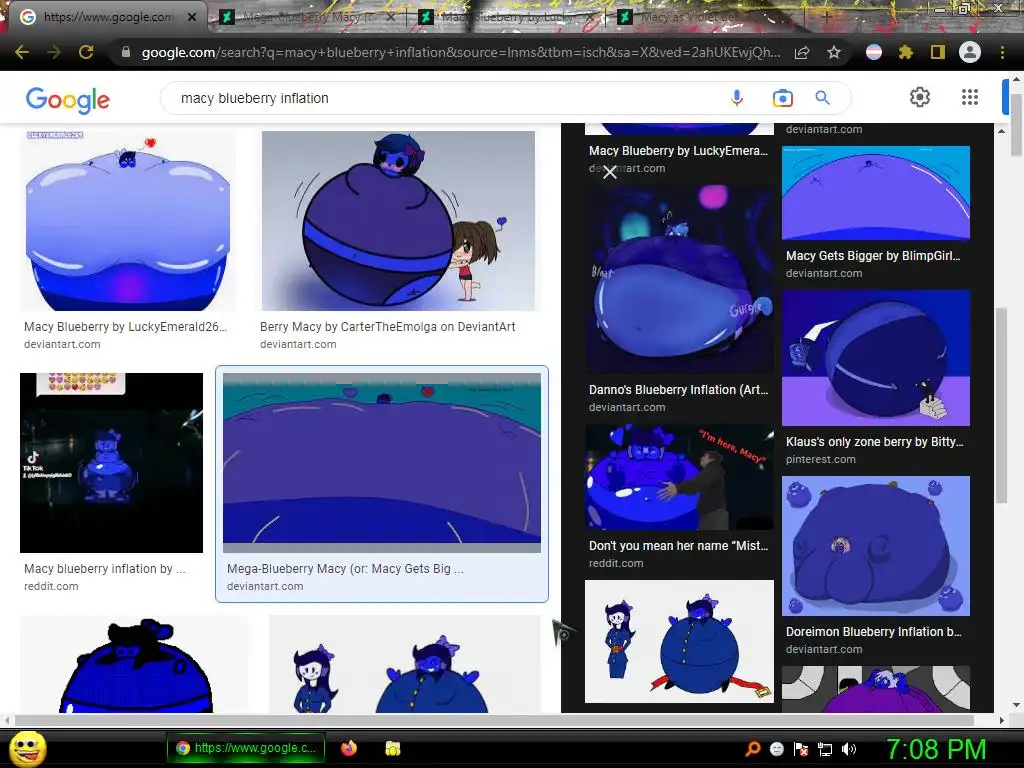Click the network tray icon
The image size is (1024, 768).
tap(825, 749)
